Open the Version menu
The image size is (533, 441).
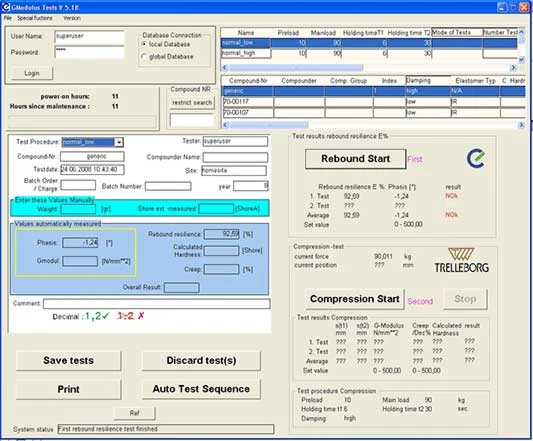click(72, 18)
